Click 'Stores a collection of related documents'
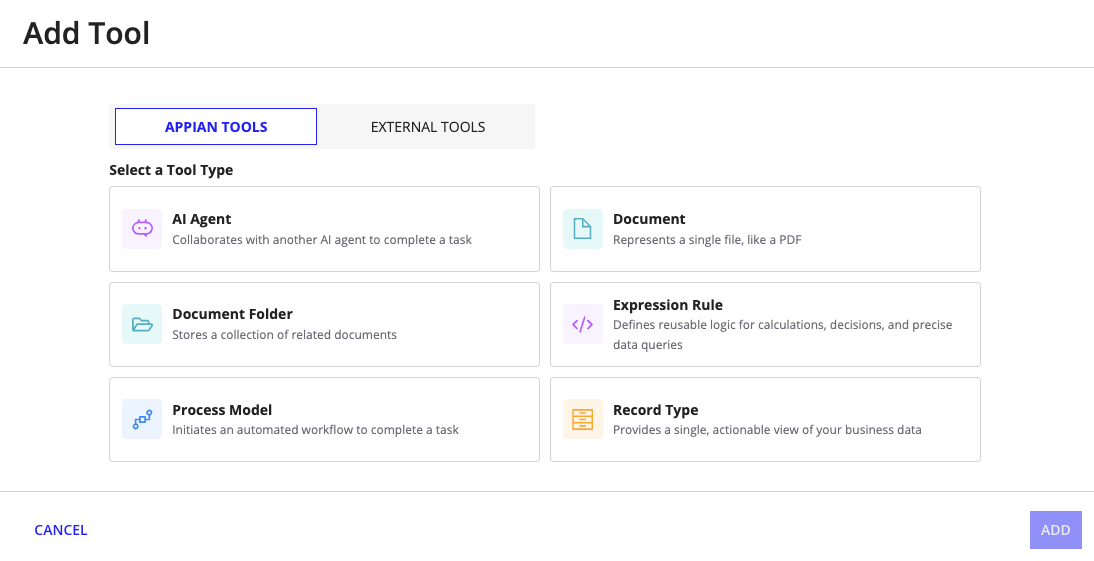The image size is (1094, 561). tap(285, 335)
